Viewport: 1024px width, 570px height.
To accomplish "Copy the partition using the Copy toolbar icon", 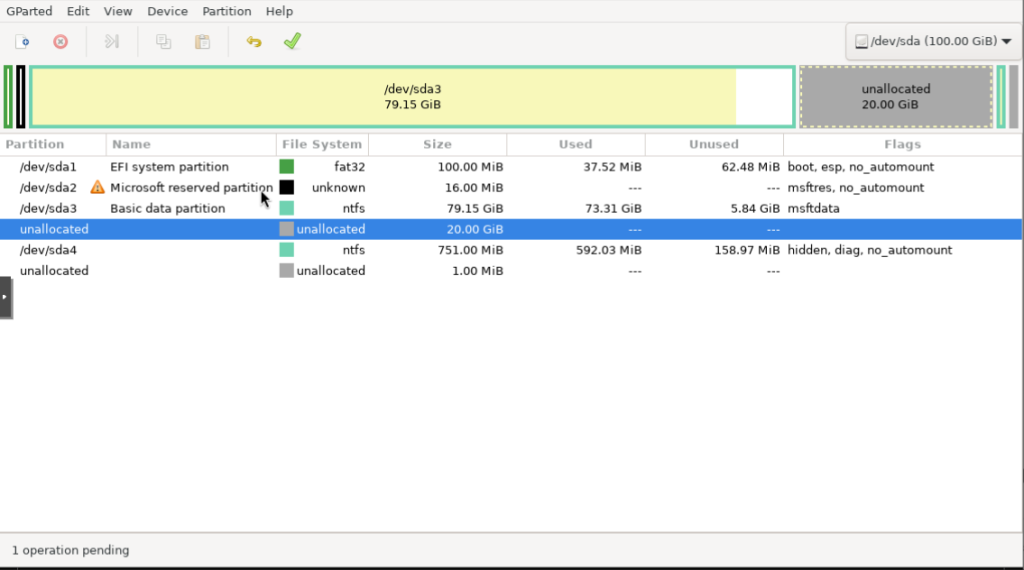I will 163,42.
